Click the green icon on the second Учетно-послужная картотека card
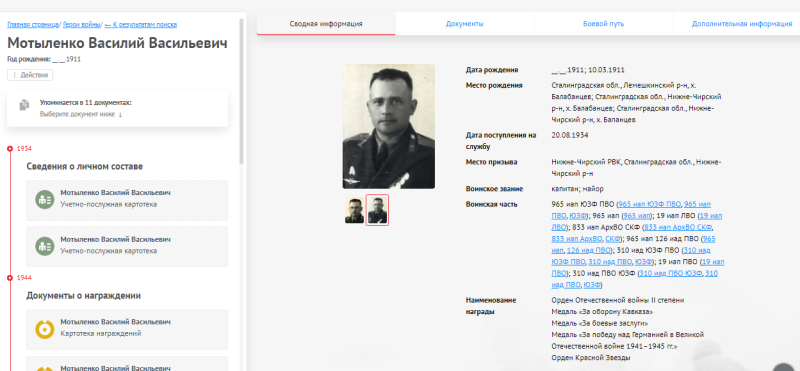The width and height of the screenshot is (800, 371). [45, 246]
